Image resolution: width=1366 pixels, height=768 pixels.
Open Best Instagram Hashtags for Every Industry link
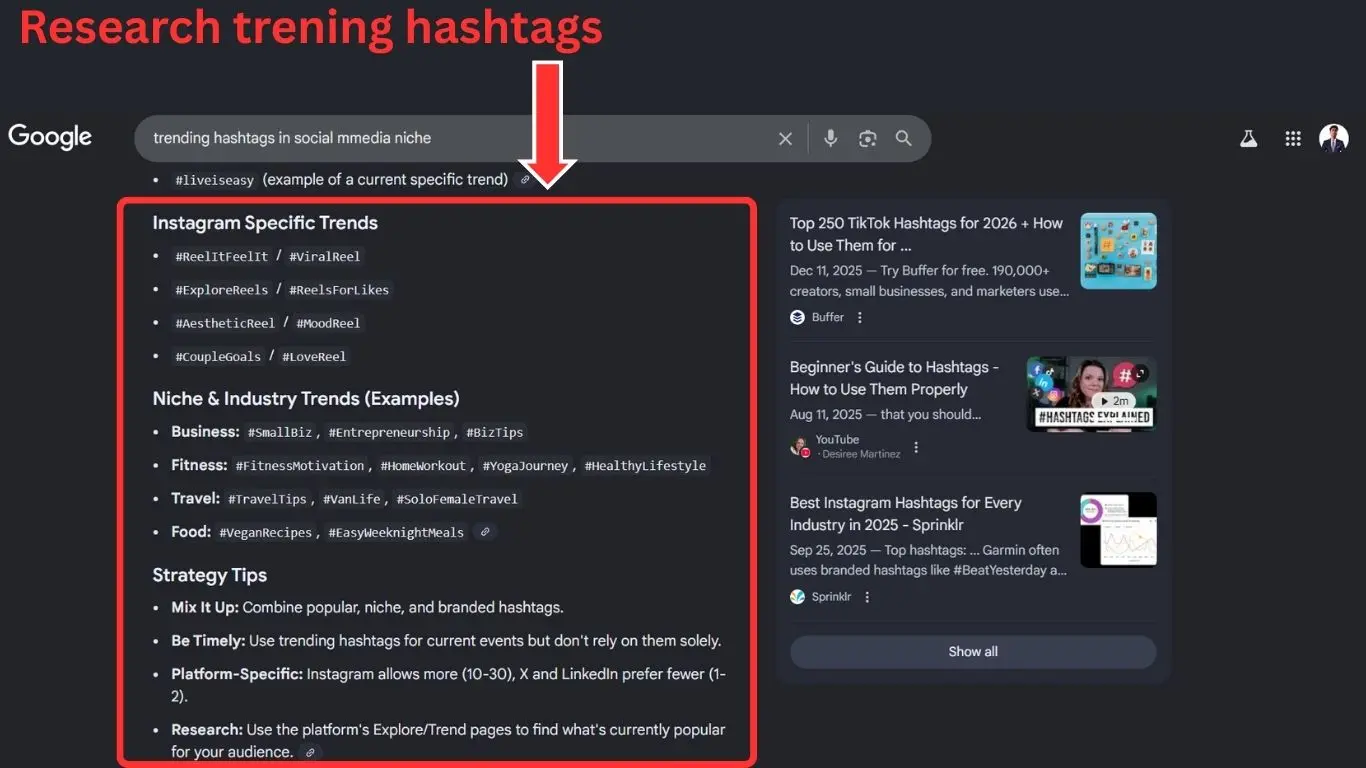905,514
